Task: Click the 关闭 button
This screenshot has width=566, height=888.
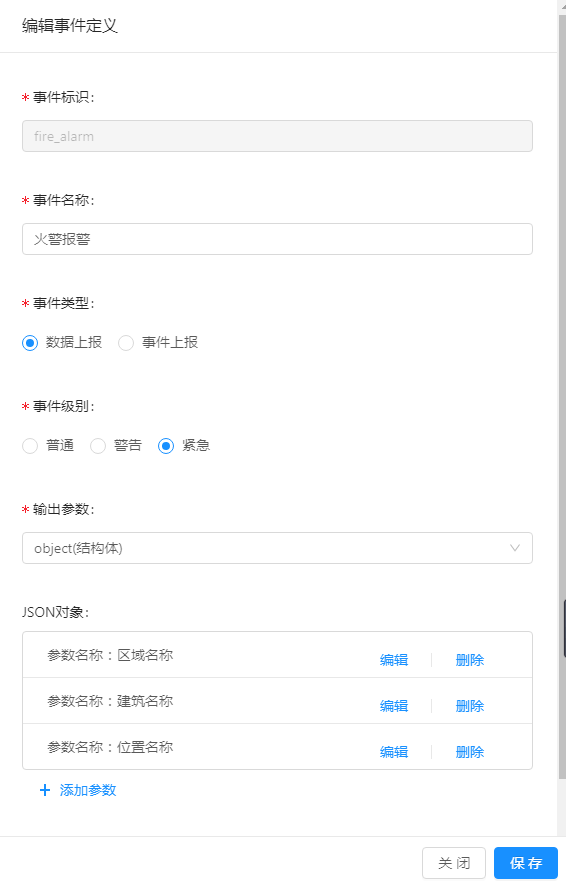Action: pos(454,863)
